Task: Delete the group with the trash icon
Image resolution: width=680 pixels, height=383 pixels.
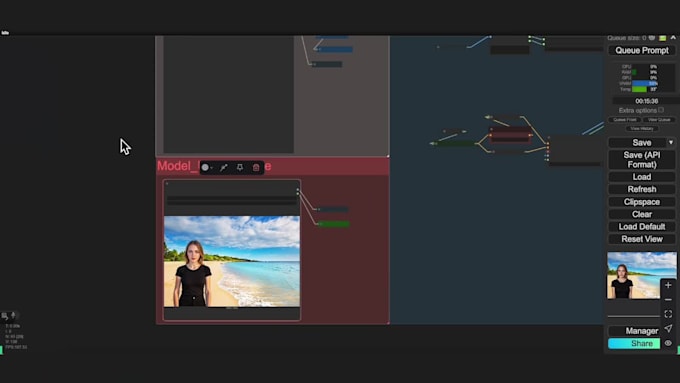Action: click(x=256, y=167)
